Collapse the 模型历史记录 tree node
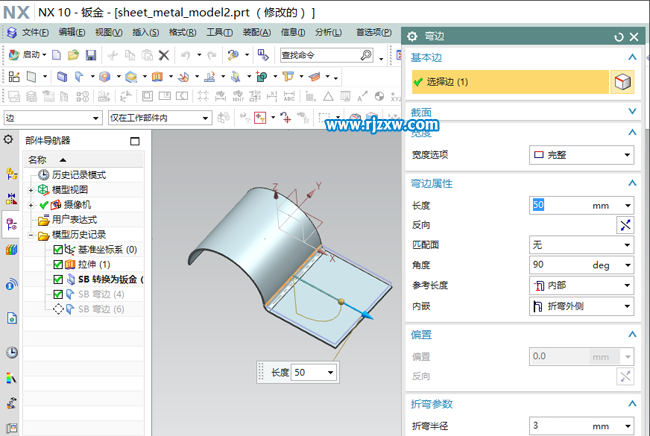This screenshot has width=650, height=436. [x=31, y=235]
